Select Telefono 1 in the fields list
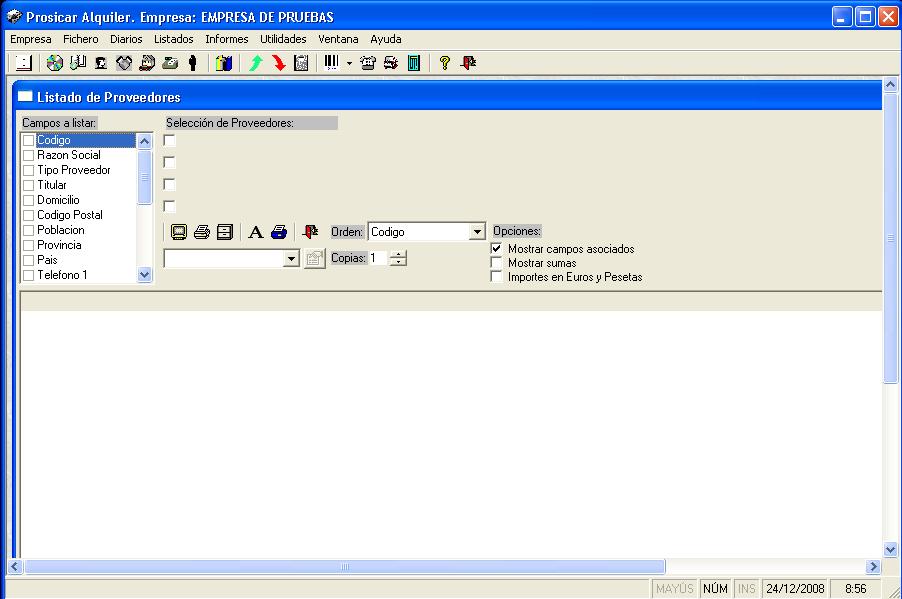This screenshot has width=902, height=599. pyautogui.click(x=62, y=275)
